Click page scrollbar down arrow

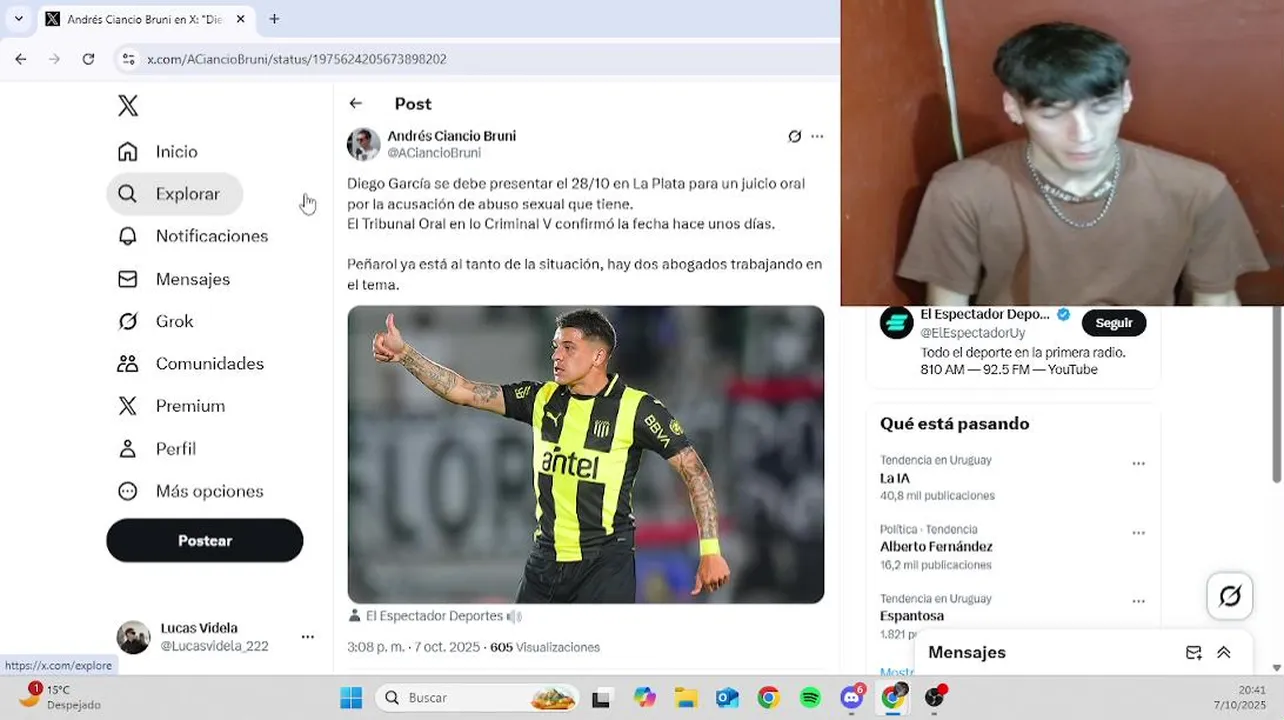[x=1276, y=667]
